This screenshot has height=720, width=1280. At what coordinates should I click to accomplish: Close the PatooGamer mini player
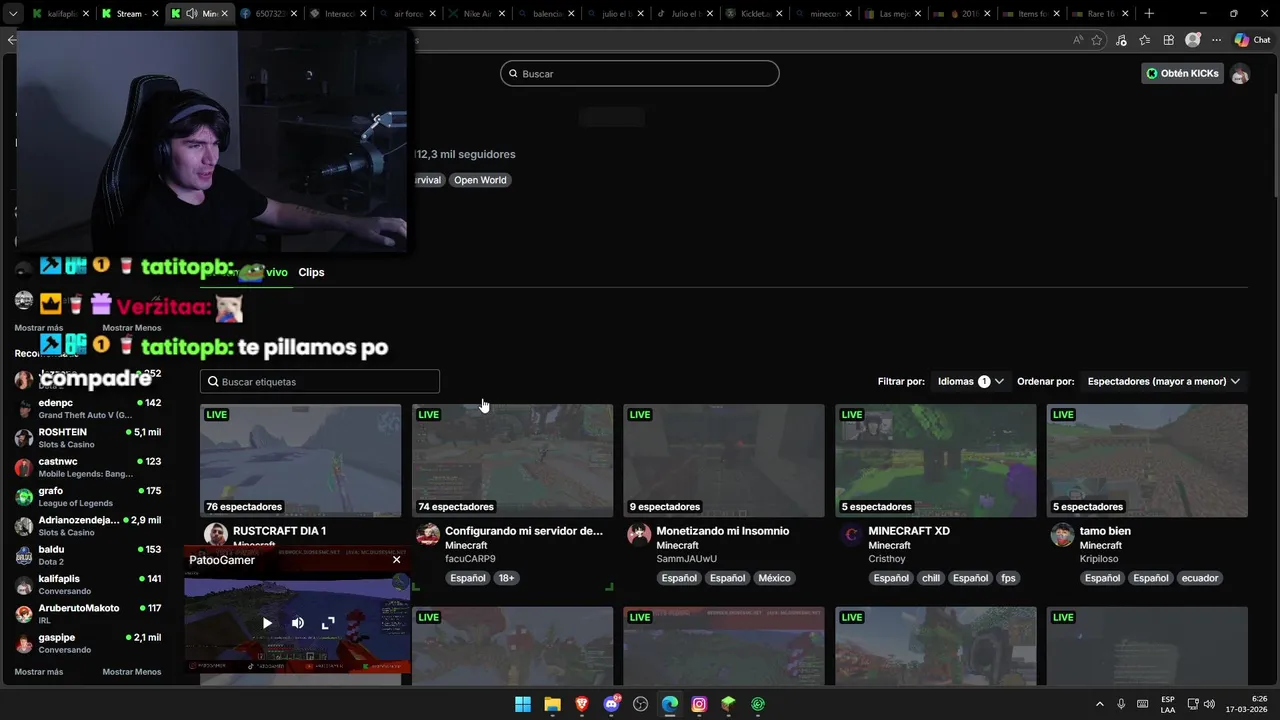coord(396,560)
